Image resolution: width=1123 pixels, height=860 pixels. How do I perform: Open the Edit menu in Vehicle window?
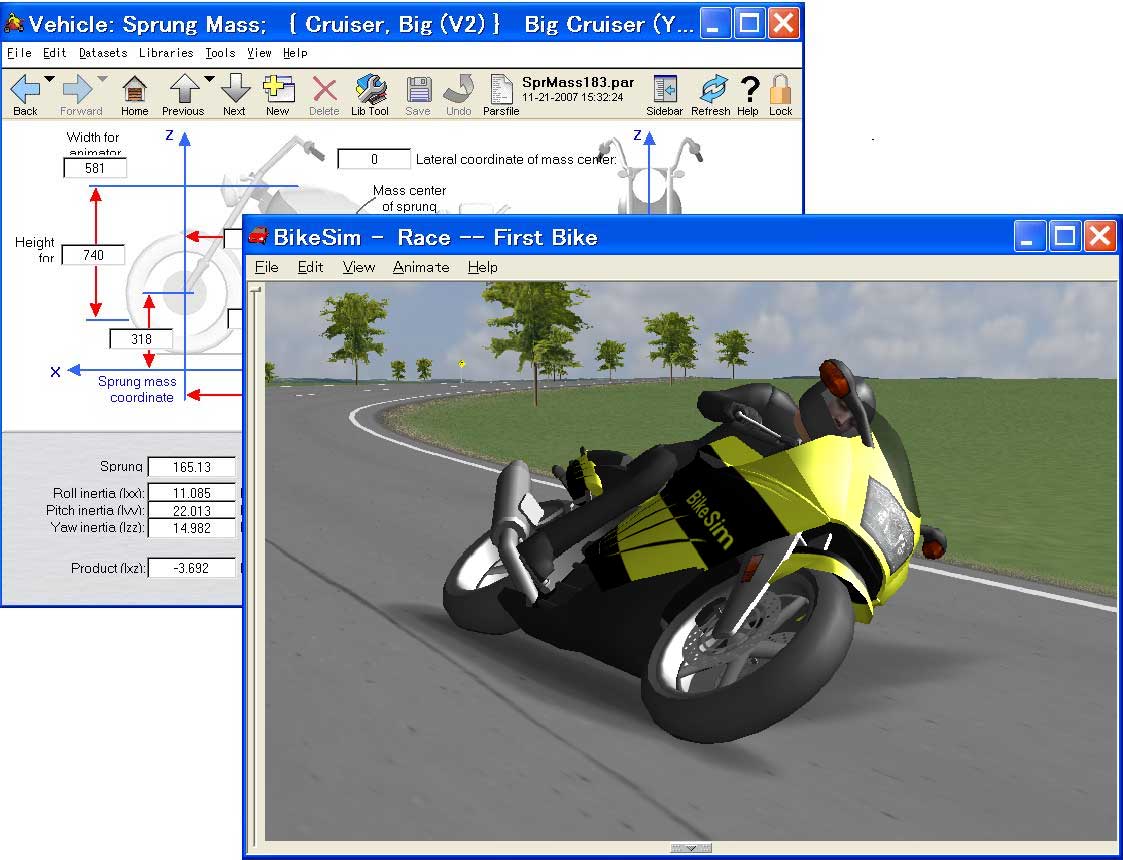coord(54,53)
